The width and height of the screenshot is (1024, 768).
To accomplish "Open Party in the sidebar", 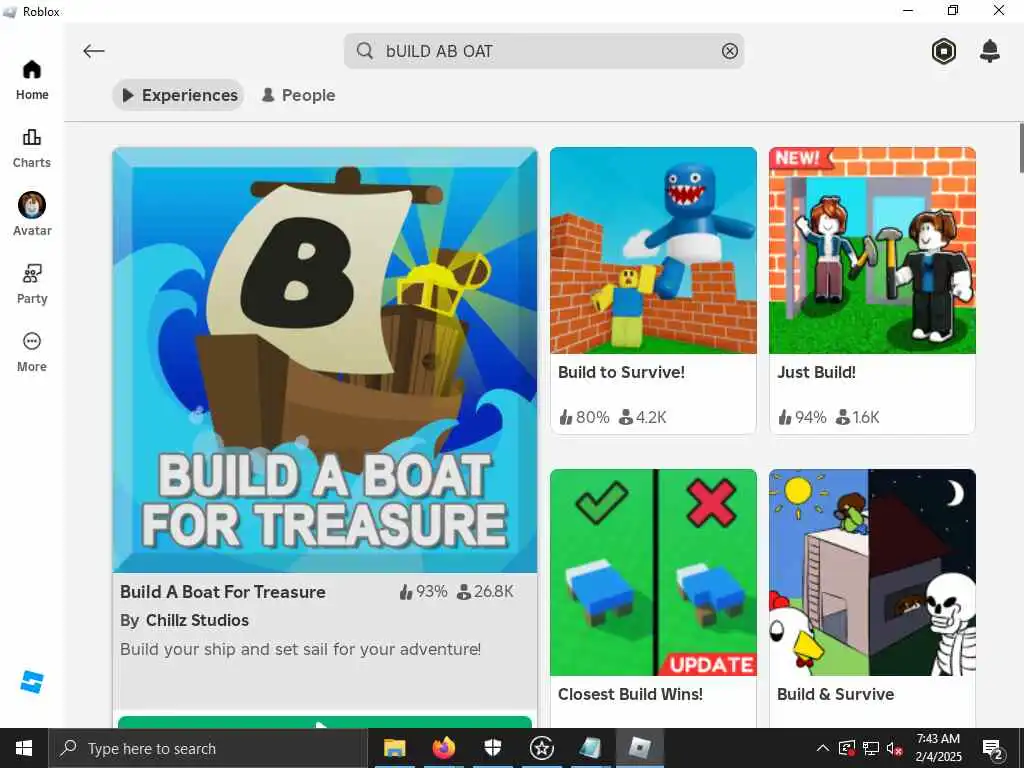I will [31, 284].
